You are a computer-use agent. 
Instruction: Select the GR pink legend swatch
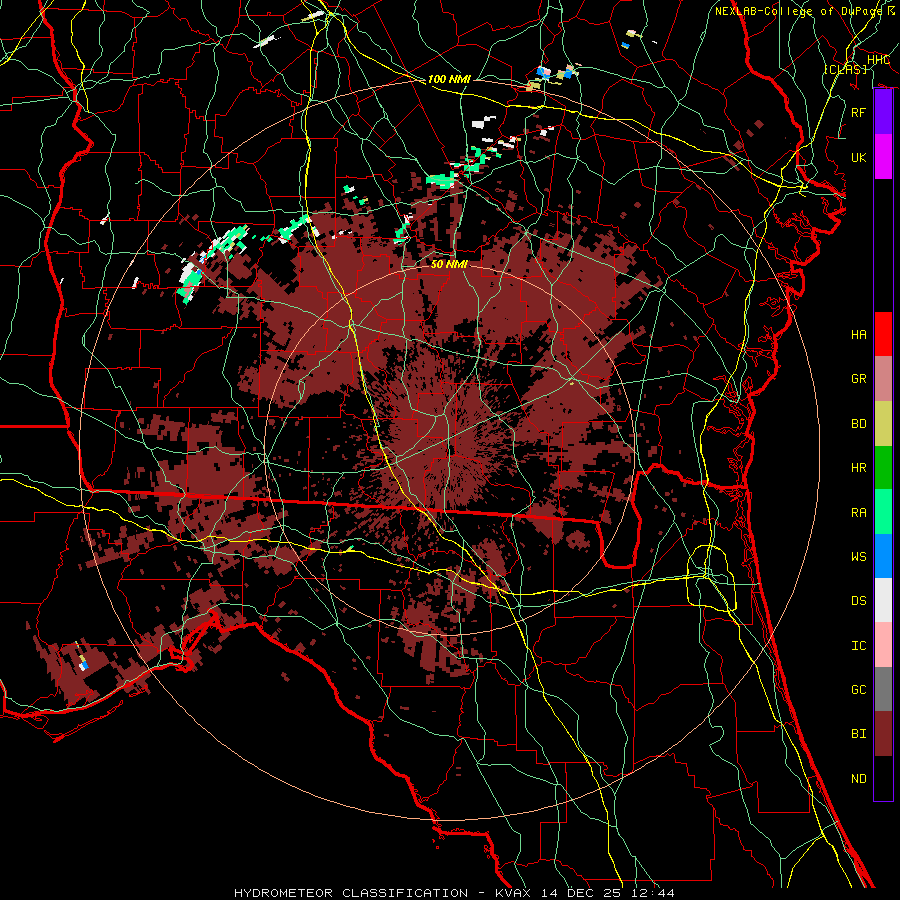883,379
